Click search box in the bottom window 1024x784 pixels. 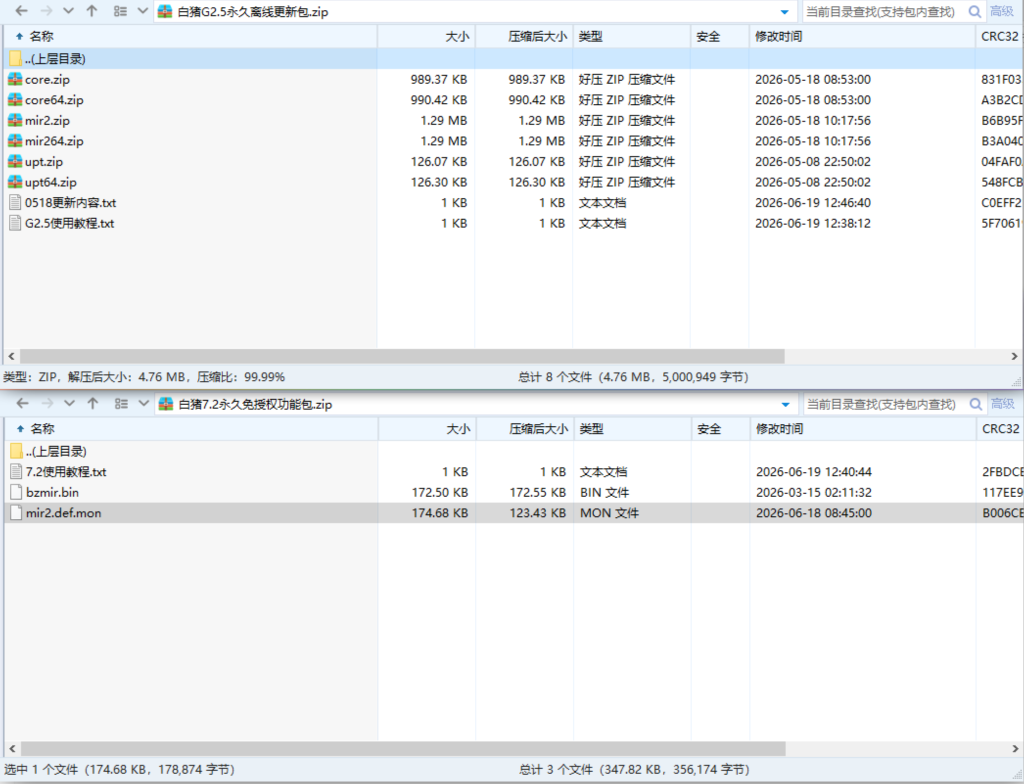[x=884, y=404]
